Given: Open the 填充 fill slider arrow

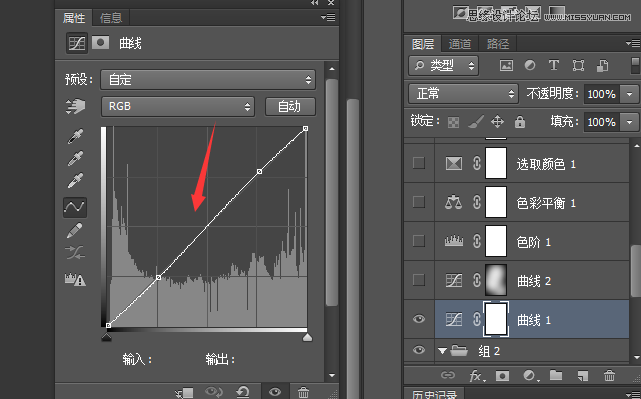Looking at the screenshot, I should pos(629,122).
